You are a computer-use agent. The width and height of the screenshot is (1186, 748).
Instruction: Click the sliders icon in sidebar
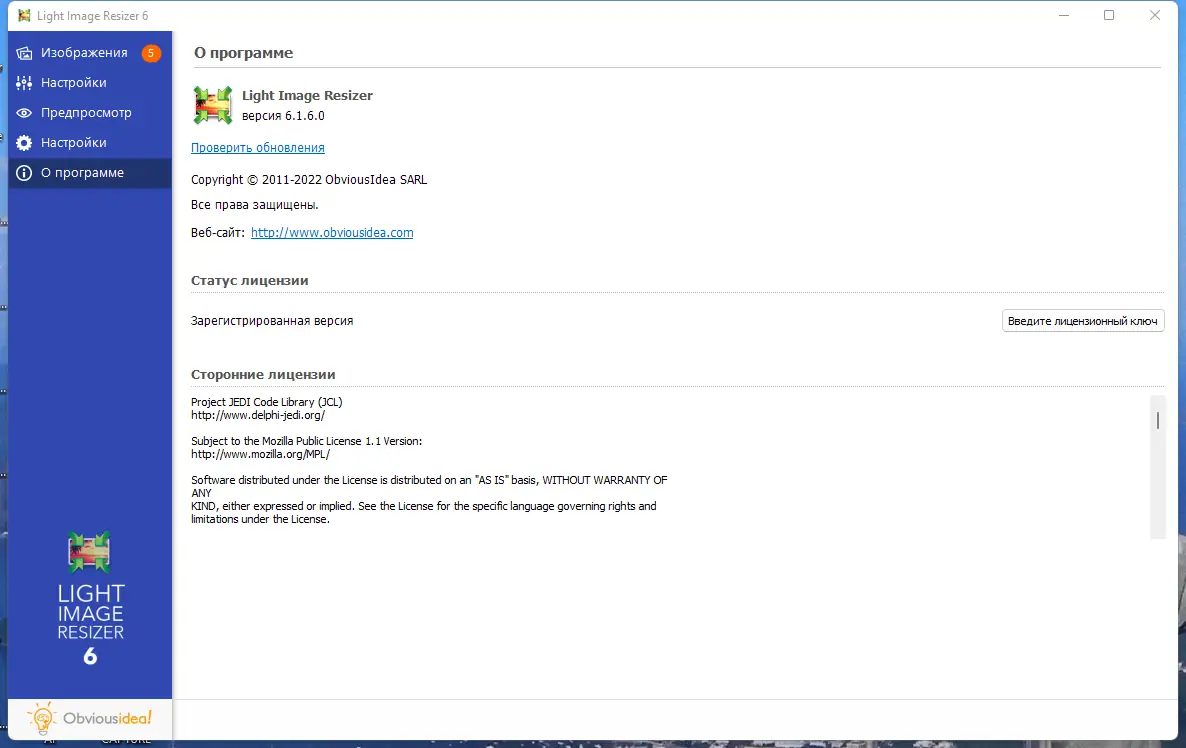coord(24,82)
